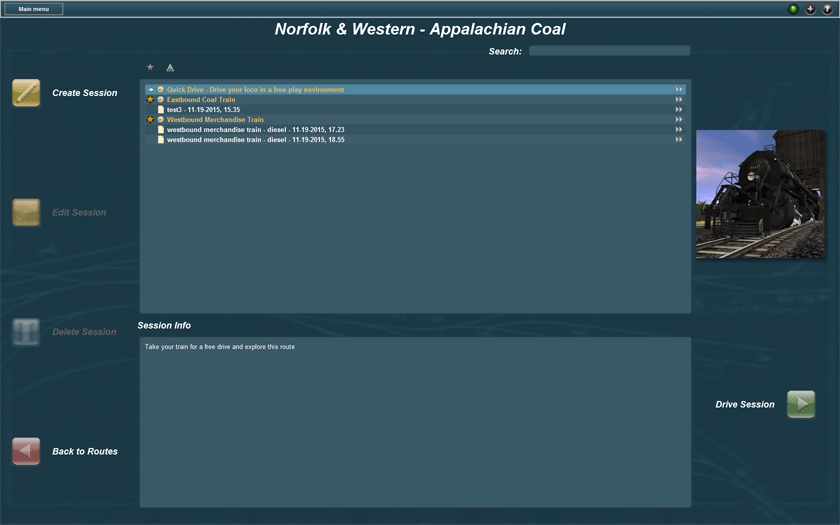
Task: Click the double-arrow icon on the 17.23 save row
Action: coord(679,130)
